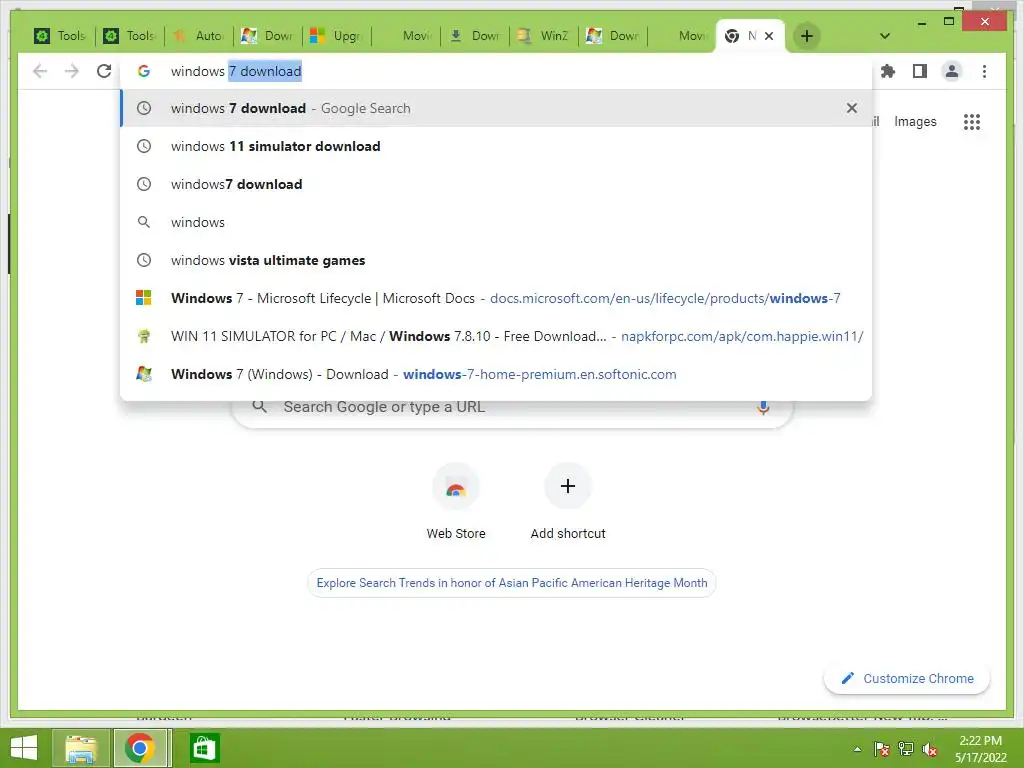This screenshot has width=1024, height=768.
Task: Open the Windows Store taskbar icon
Action: click(x=204, y=748)
